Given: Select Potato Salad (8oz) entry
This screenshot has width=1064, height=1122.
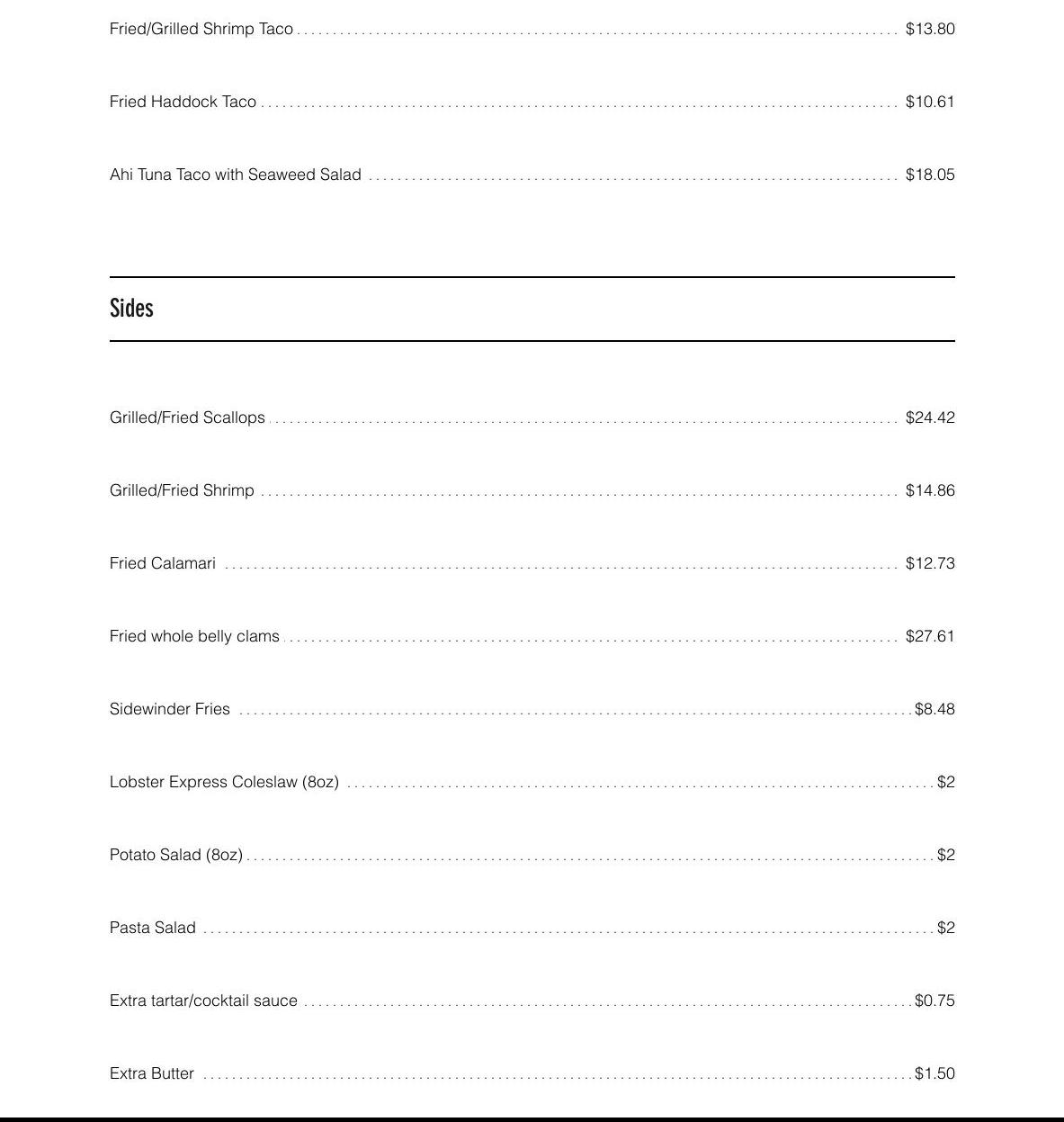Looking at the screenshot, I should pyautogui.click(x=176, y=855).
